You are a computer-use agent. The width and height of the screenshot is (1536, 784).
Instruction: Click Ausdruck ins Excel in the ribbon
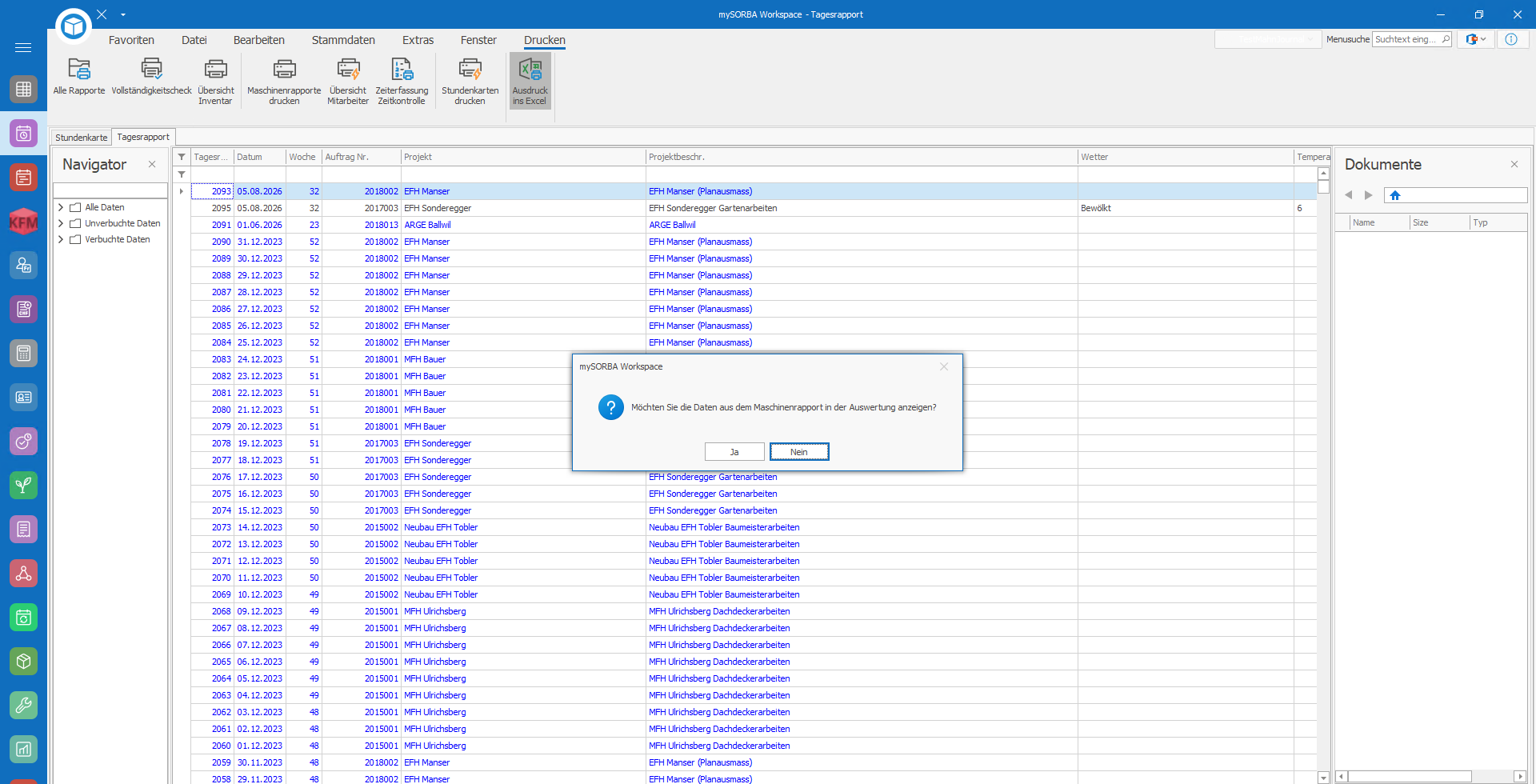[530, 81]
